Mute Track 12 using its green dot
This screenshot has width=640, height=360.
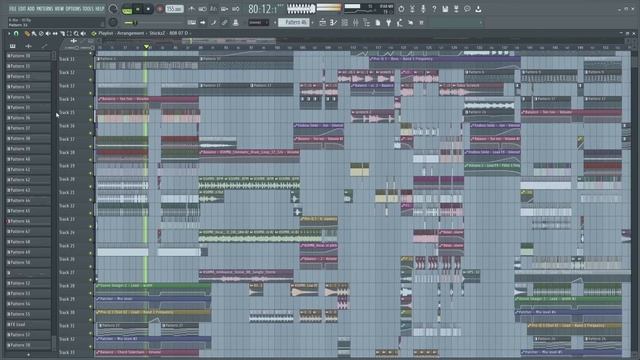tap(91, 80)
